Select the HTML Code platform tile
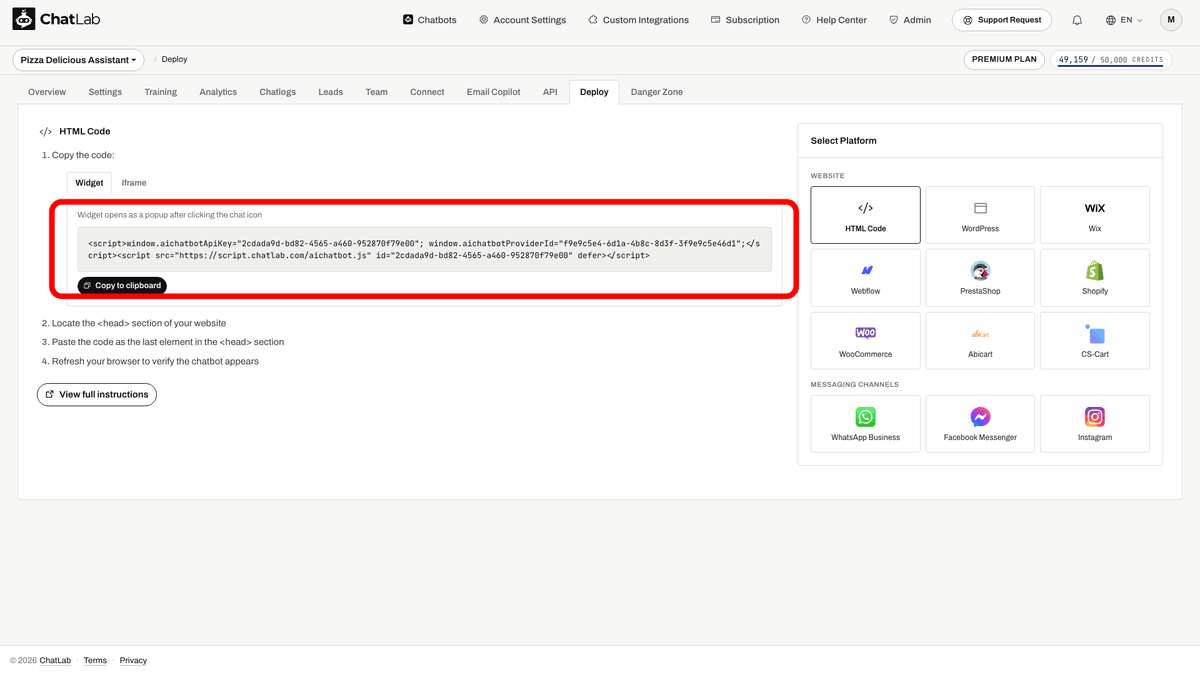 tap(866, 215)
